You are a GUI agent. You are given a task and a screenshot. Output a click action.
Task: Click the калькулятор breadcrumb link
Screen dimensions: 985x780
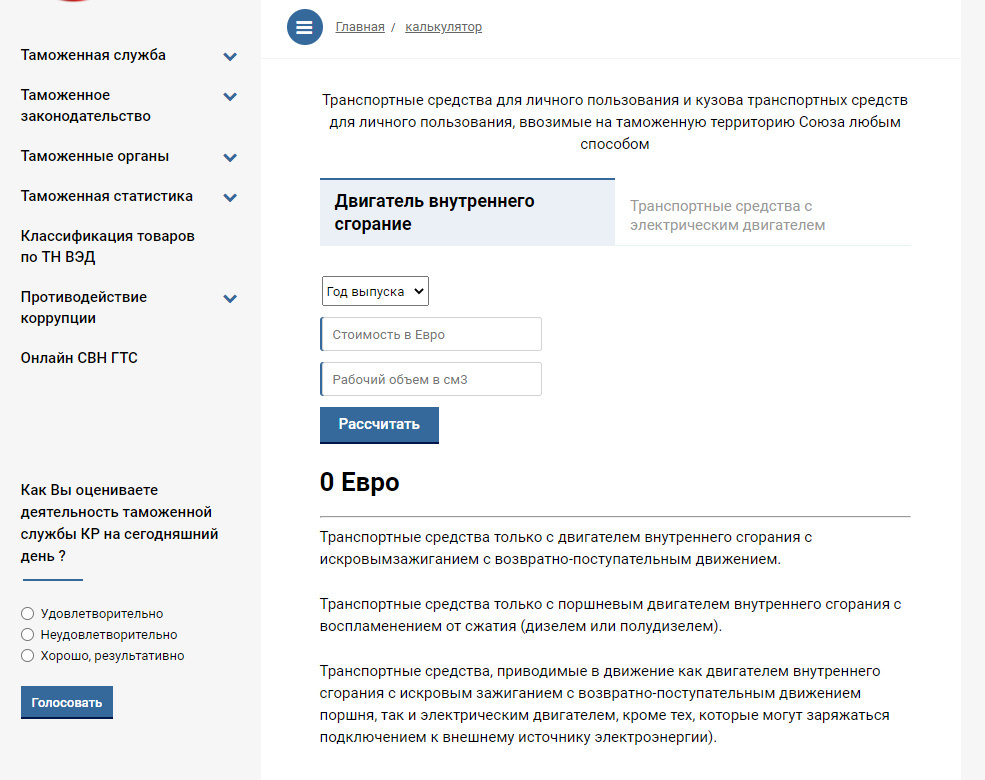[443, 27]
